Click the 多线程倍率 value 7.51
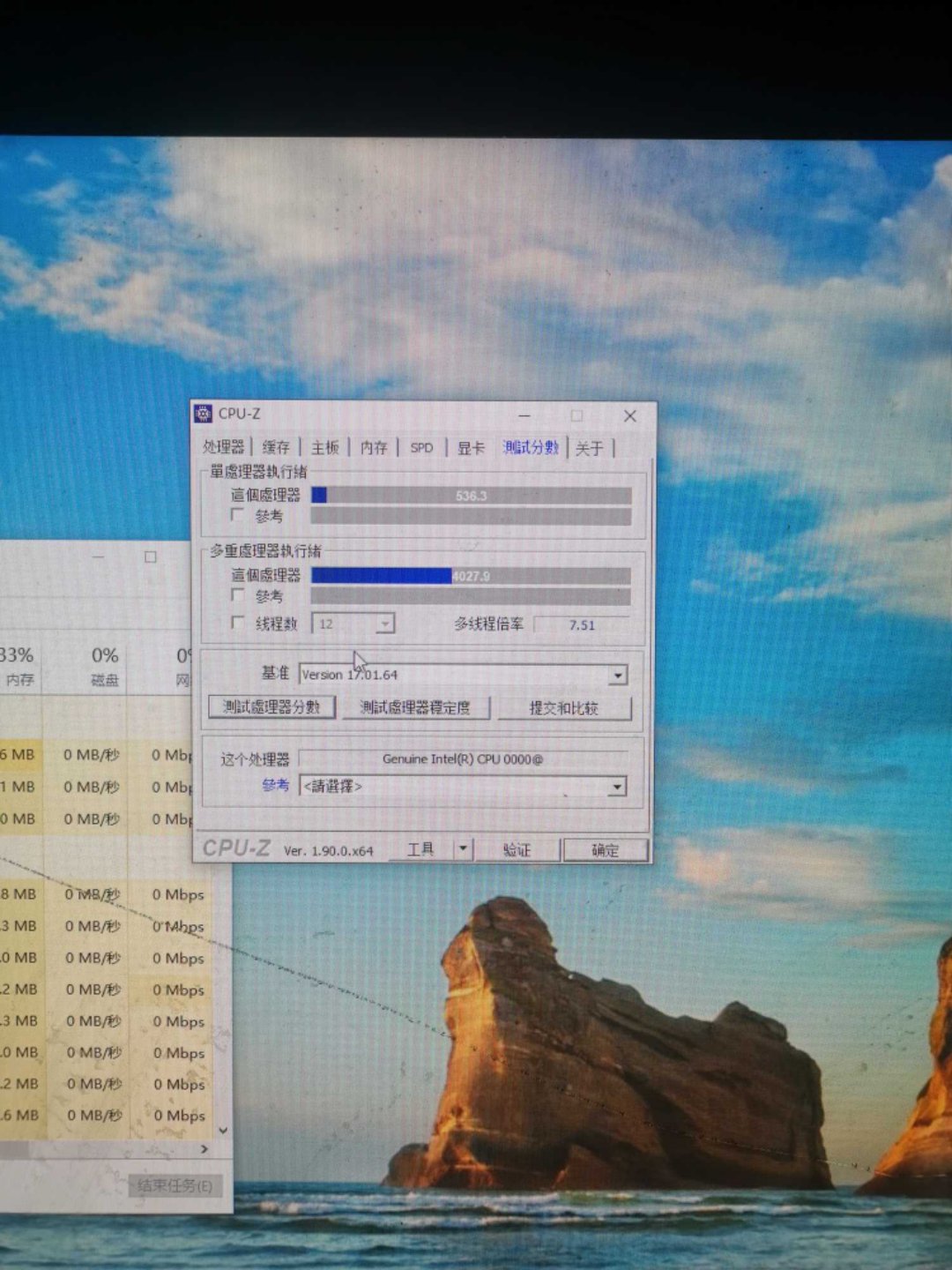This screenshot has height=1270, width=952. point(582,624)
